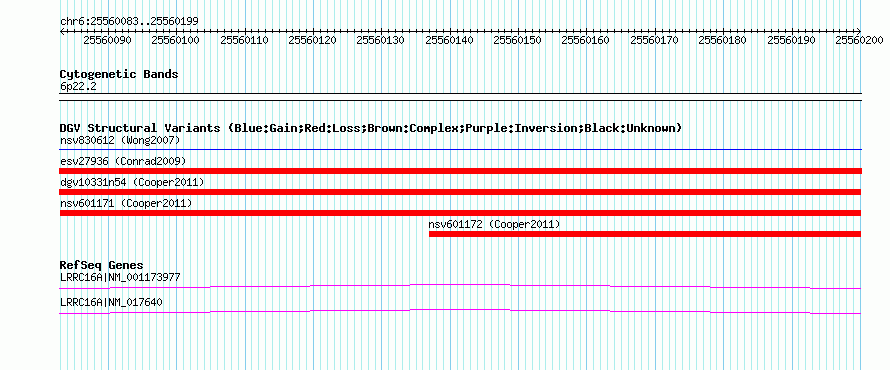Click ruler position 25560160

point(585,40)
